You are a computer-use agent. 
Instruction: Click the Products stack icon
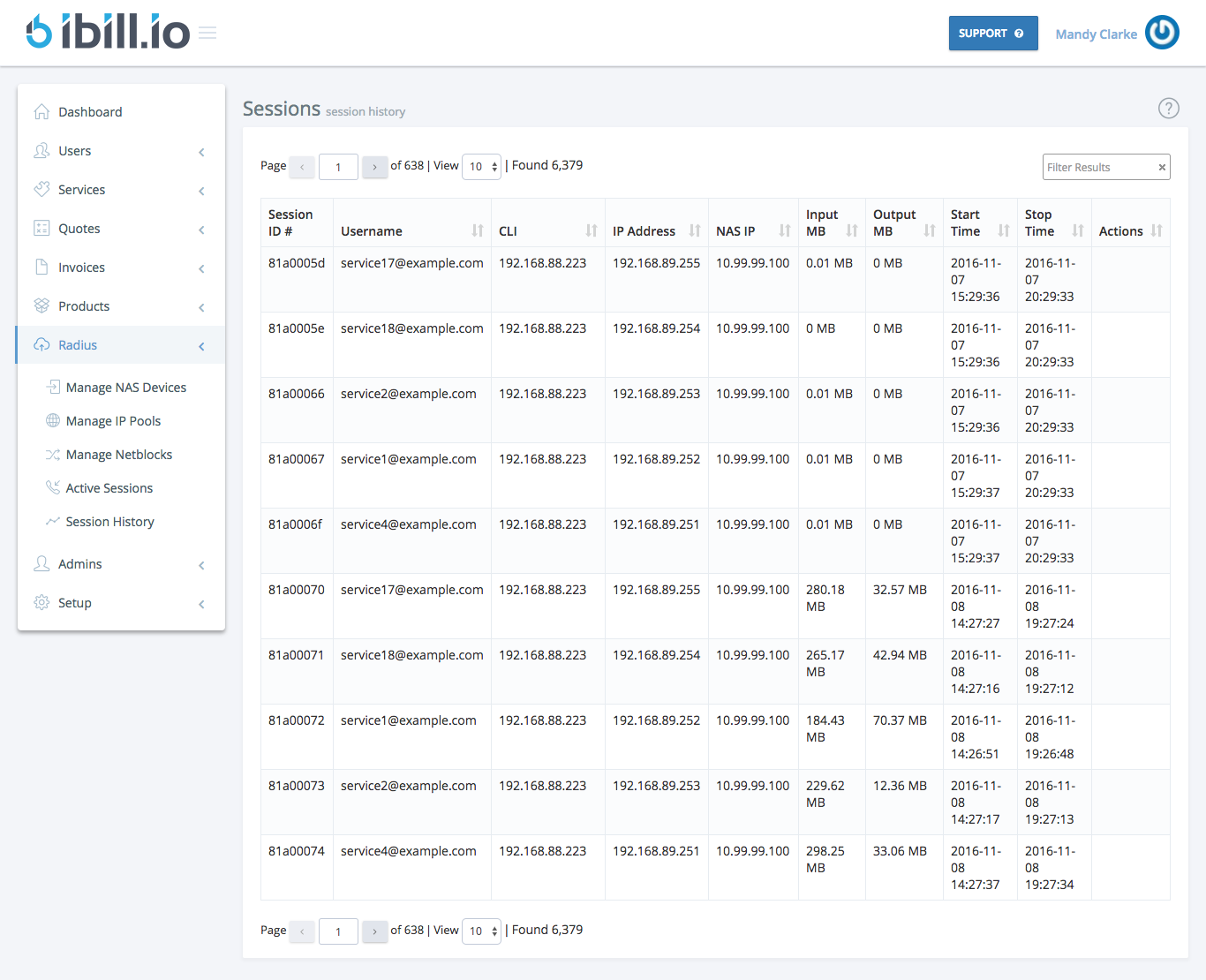41,305
